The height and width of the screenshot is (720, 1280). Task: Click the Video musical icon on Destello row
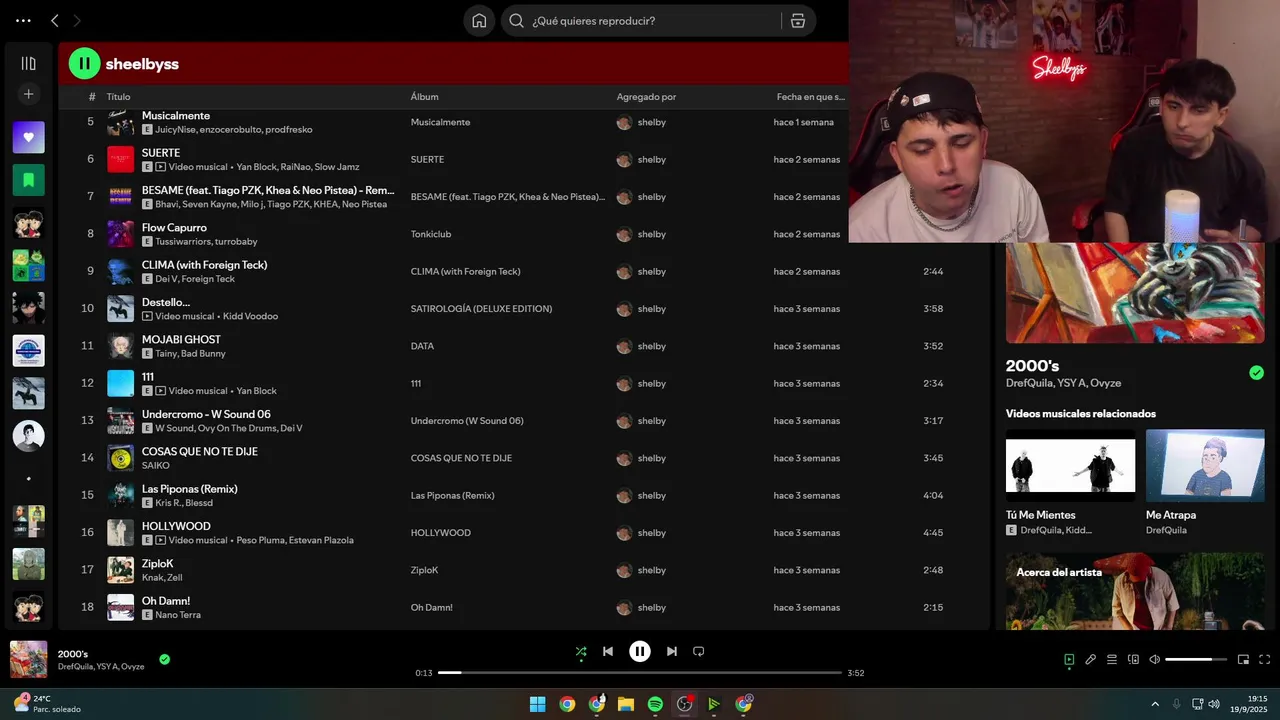click(x=147, y=316)
